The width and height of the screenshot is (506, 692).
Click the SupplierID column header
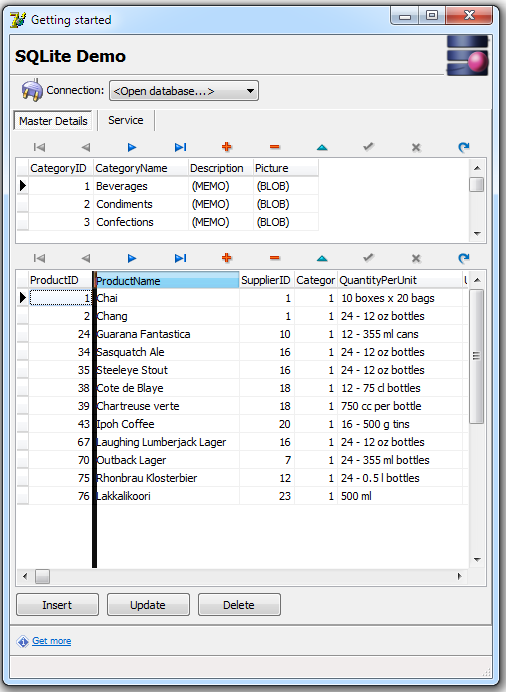[x=267, y=280]
